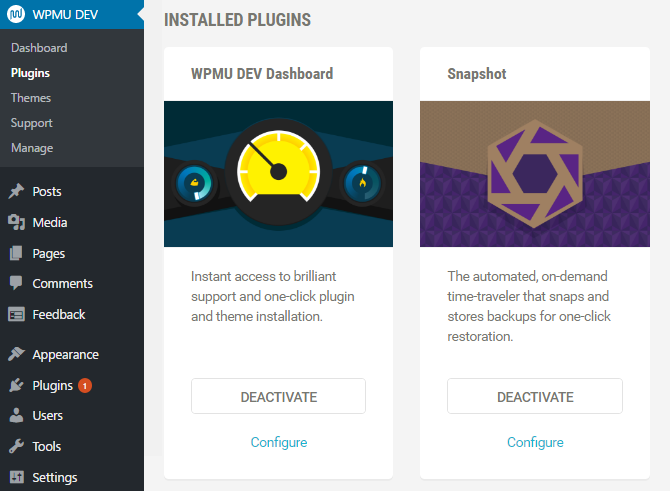
Task: Open the WPMU DEV top menu
Action: (72, 15)
